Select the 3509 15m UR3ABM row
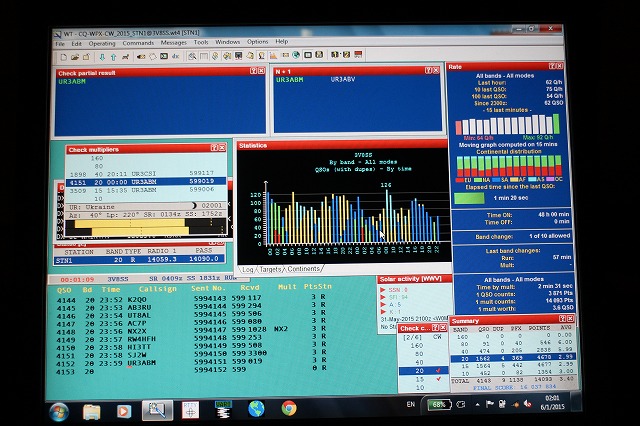 (146, 190)
